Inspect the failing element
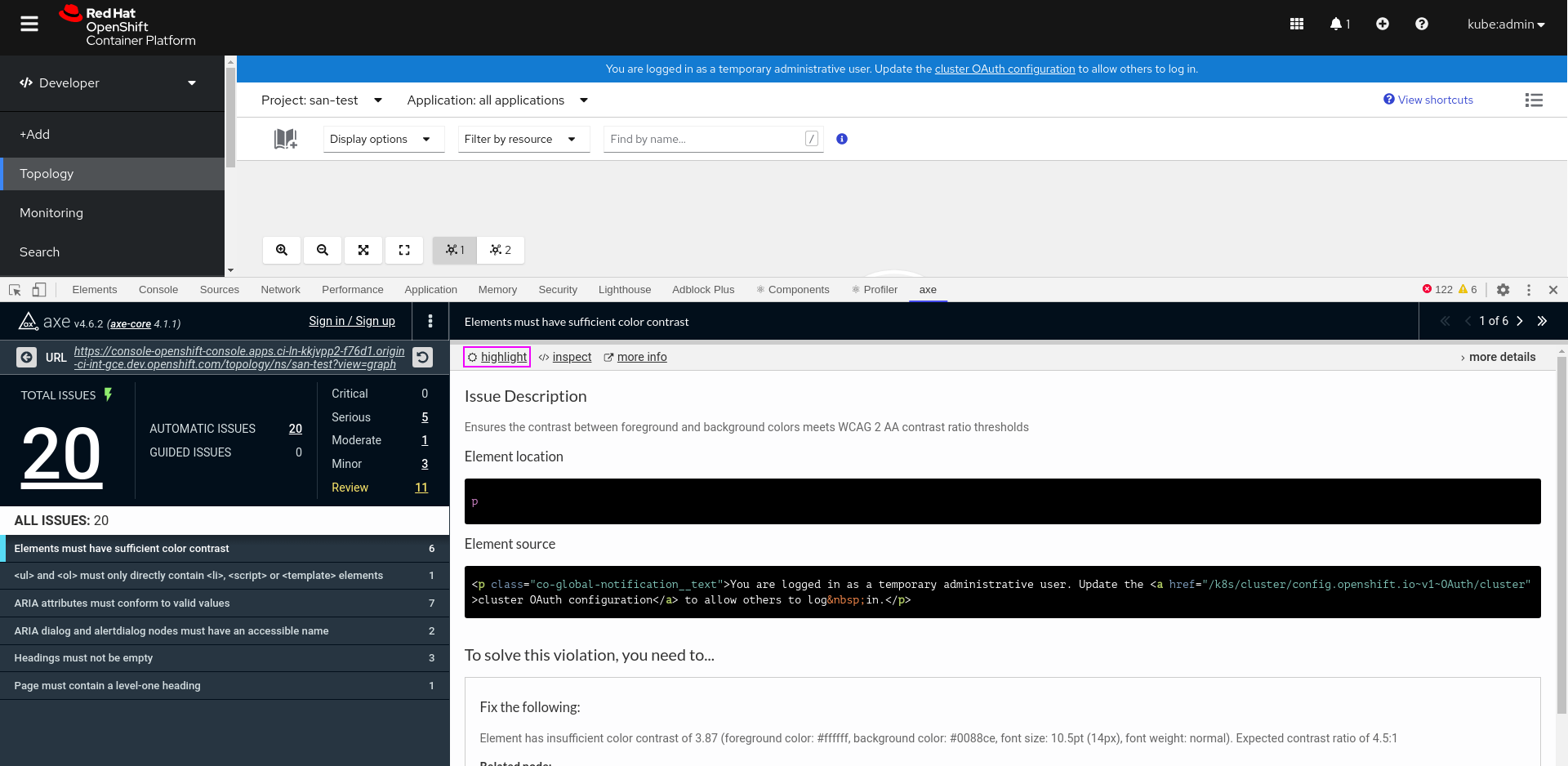 [565, 357]
